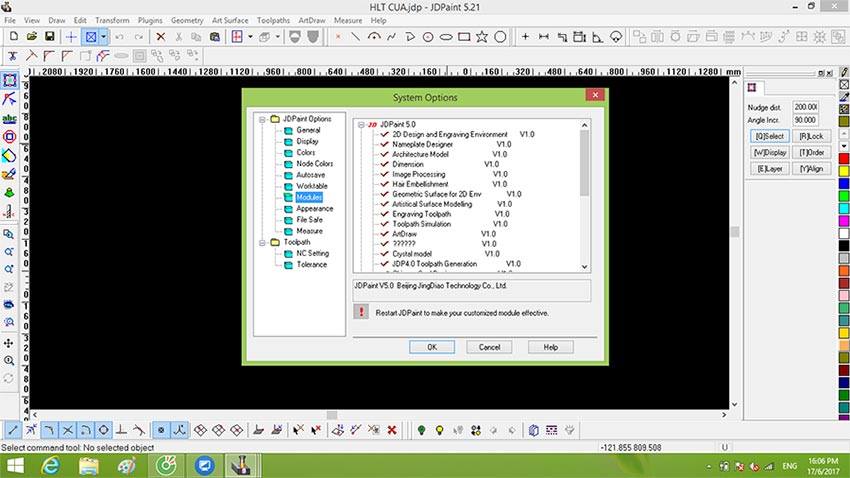This screenshot has width=850, height=478.
Task: Open the Geometry menu
Action: click(187, 20)
